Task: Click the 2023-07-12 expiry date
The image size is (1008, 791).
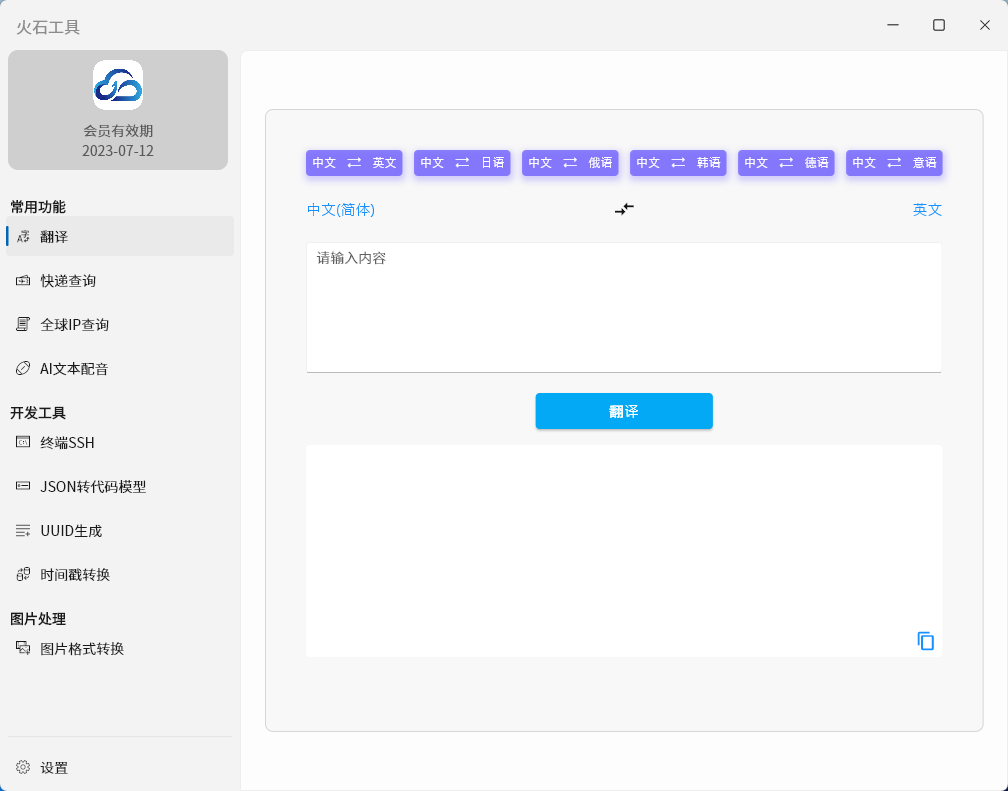Action: (118, 151)
